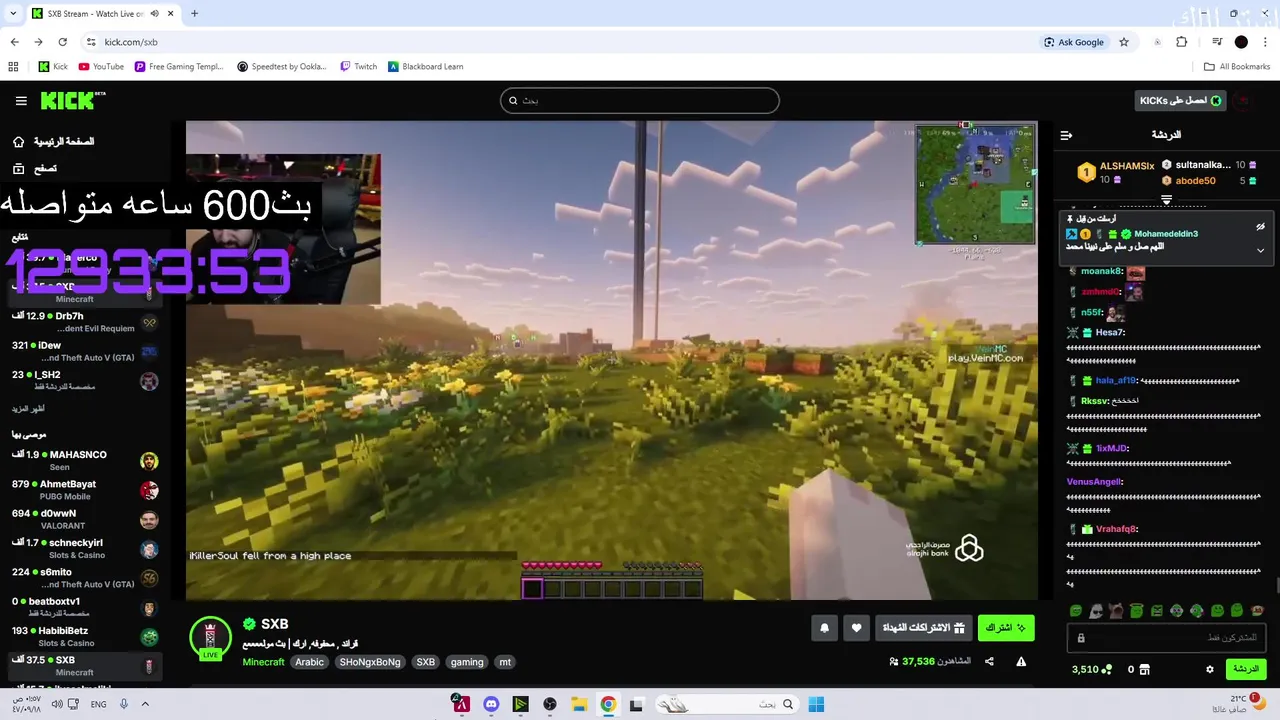Click the subscribers-only chat input box
This screenshot has height=720, width=1280.
pos(1168,638)
